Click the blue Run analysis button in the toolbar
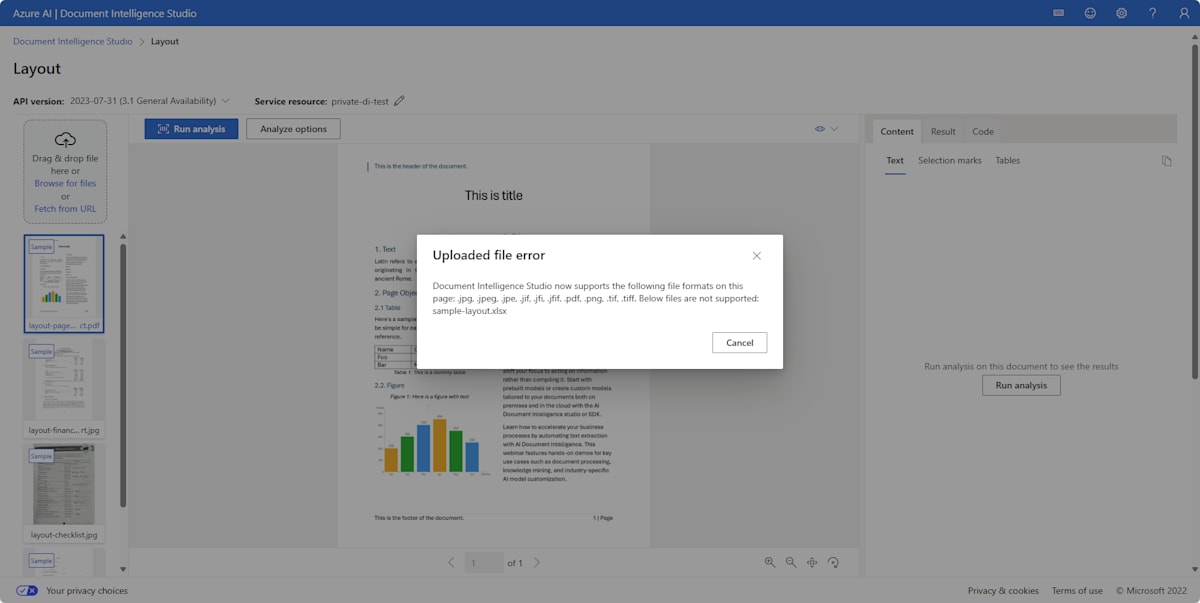This screenshot has height=603, width=1200. [x=191, y=129]
